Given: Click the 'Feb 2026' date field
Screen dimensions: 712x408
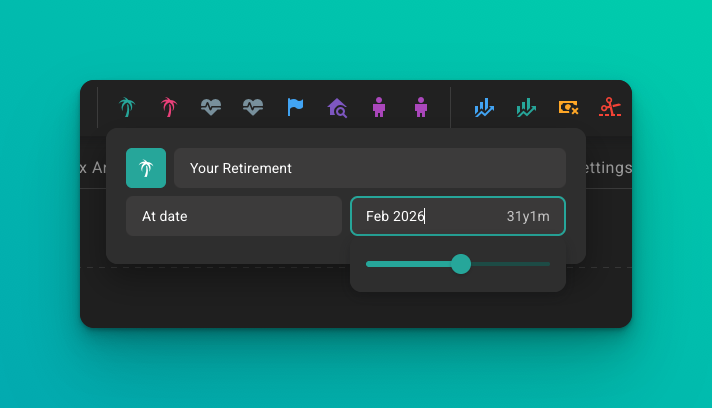Looking at the screenshot, I should [420, 216].
